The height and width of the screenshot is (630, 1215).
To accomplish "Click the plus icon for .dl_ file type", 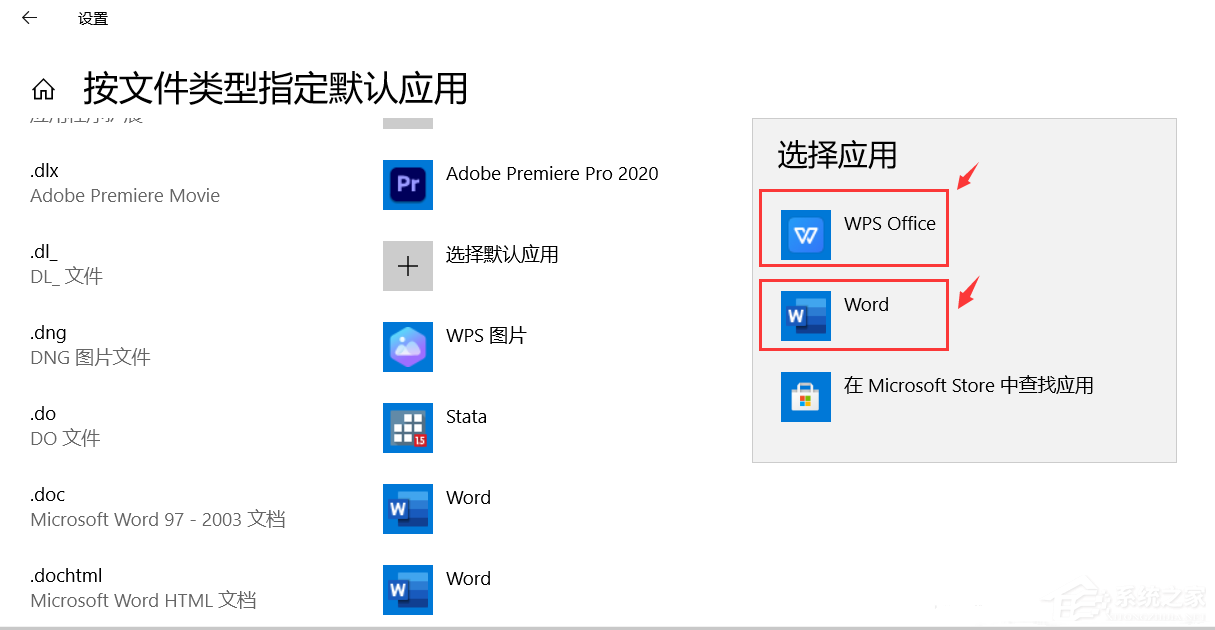I will click(407, 266).
